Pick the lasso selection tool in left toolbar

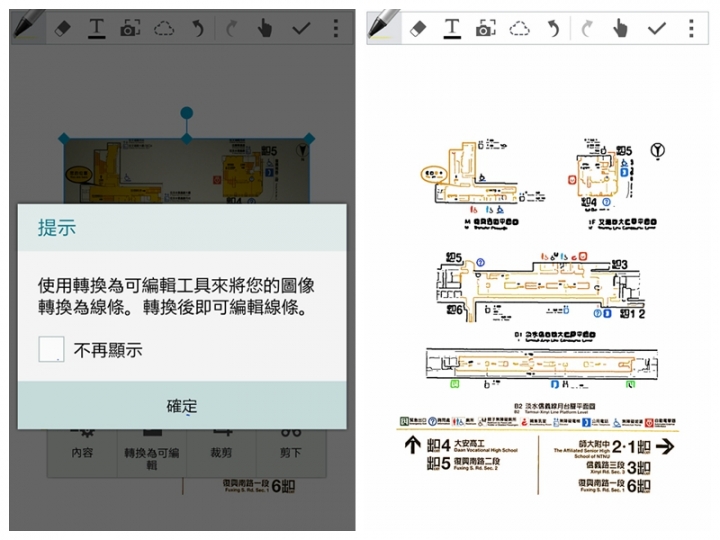(164, 29)
